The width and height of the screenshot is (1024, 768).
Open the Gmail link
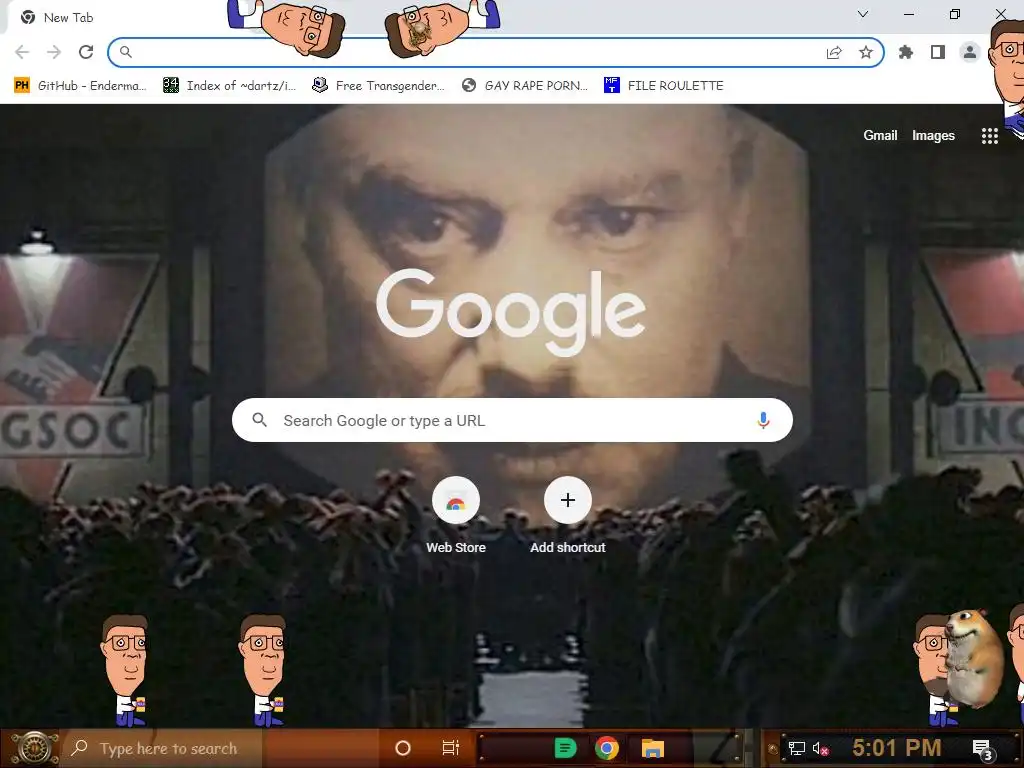click(880, 135)
